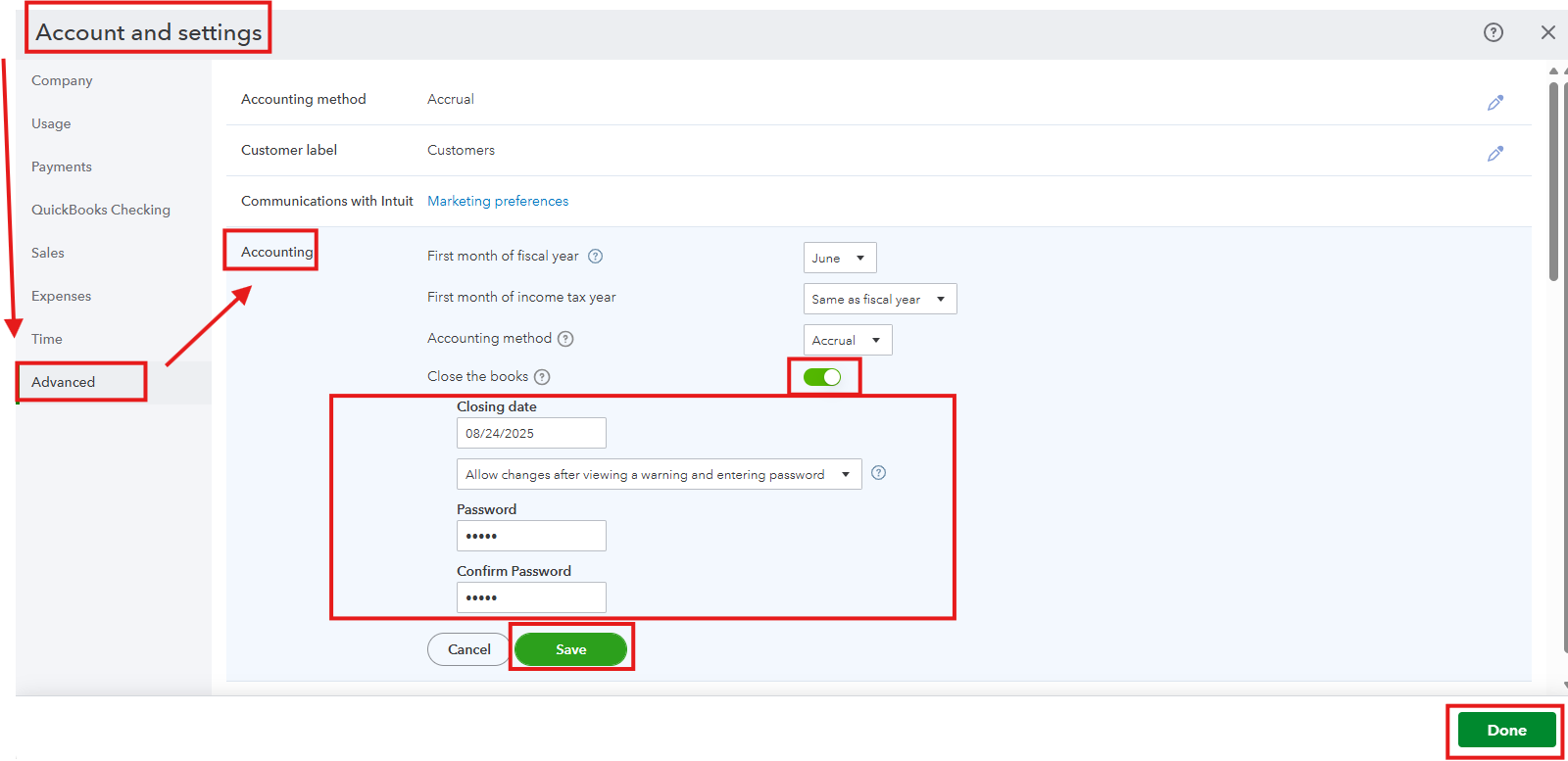Disable the Close the books toggle
Screen dimensions: 1568x761
pos(822,377)
